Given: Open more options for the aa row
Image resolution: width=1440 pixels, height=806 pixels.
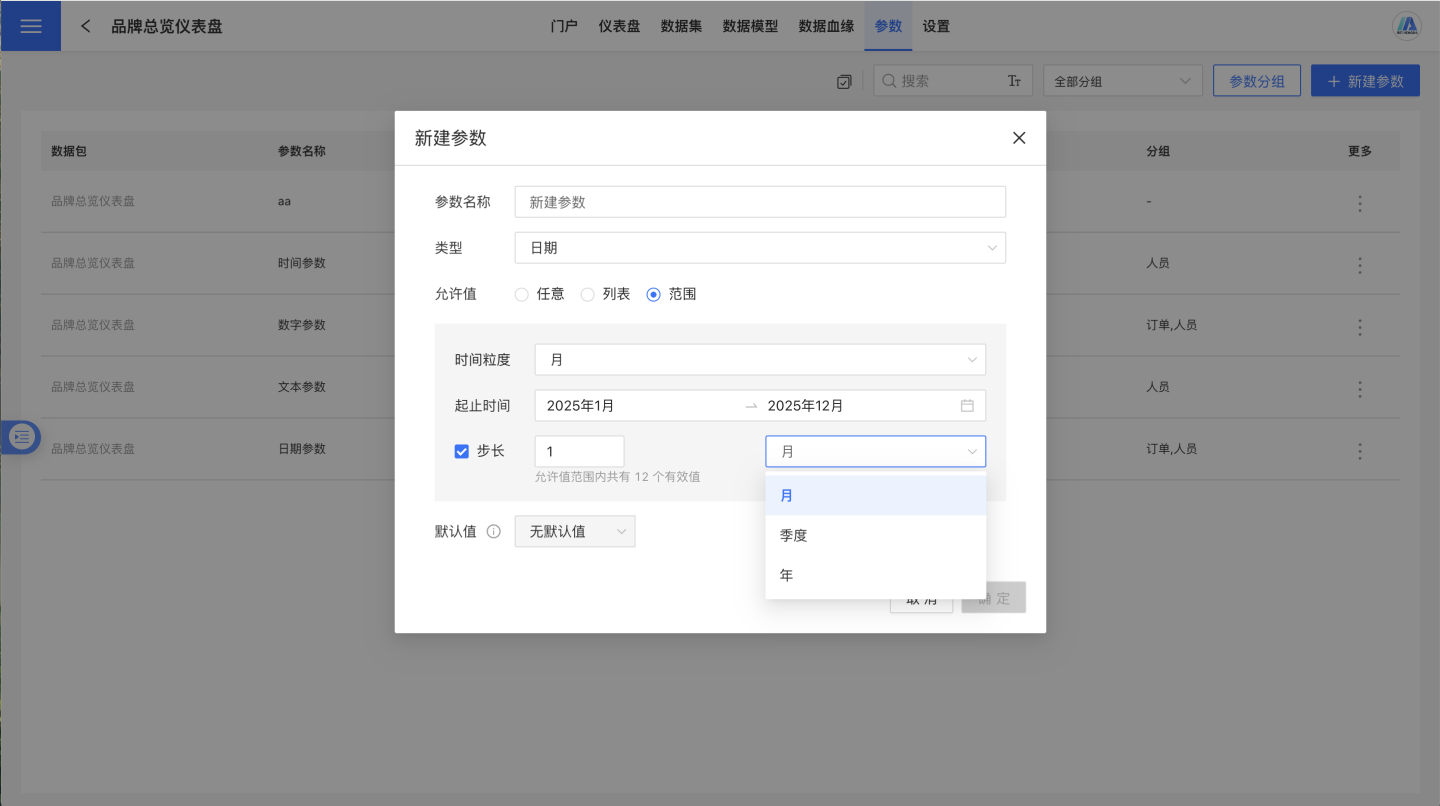Looking at the screenshot, I should tap(1359, 204).
